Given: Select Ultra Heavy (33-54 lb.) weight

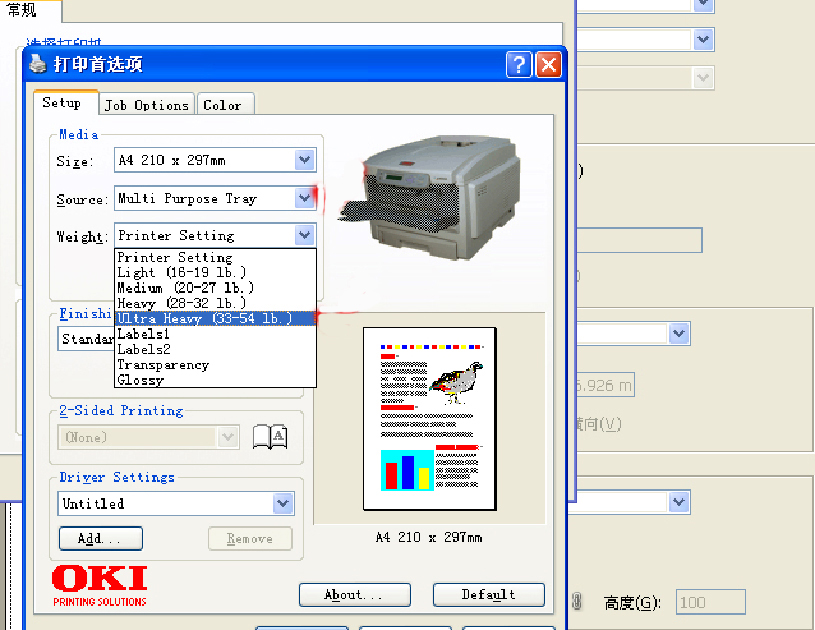Looking at the screenshot, I should coord(204,318).
